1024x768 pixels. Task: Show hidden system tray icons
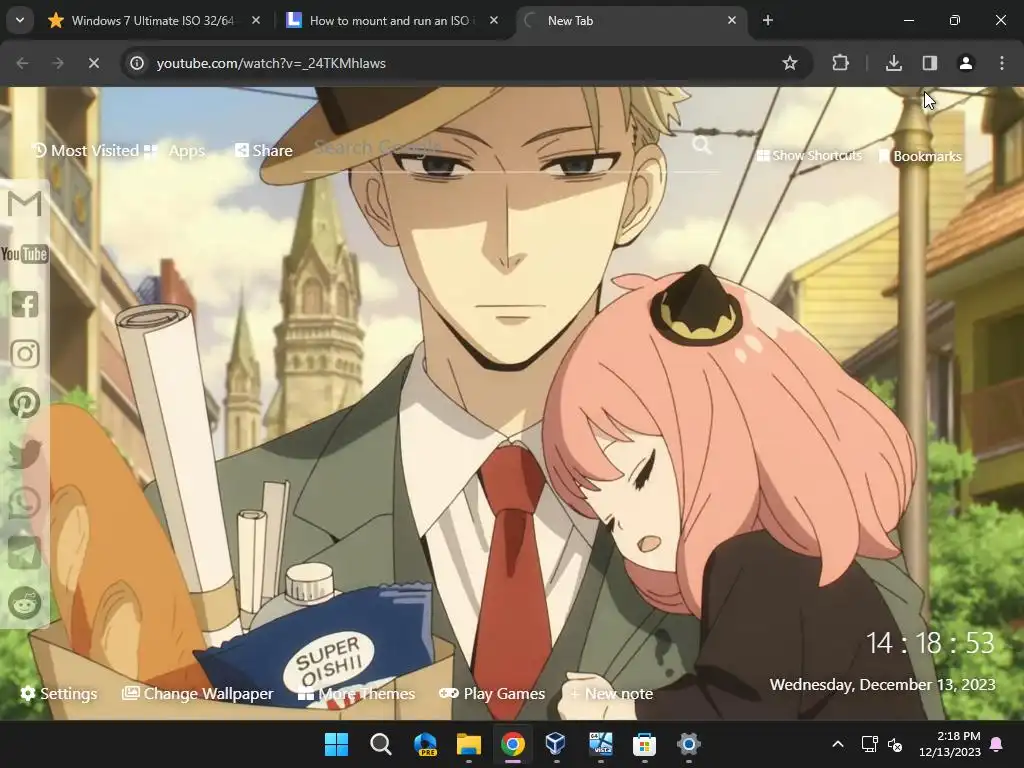(x=838, y=744)
